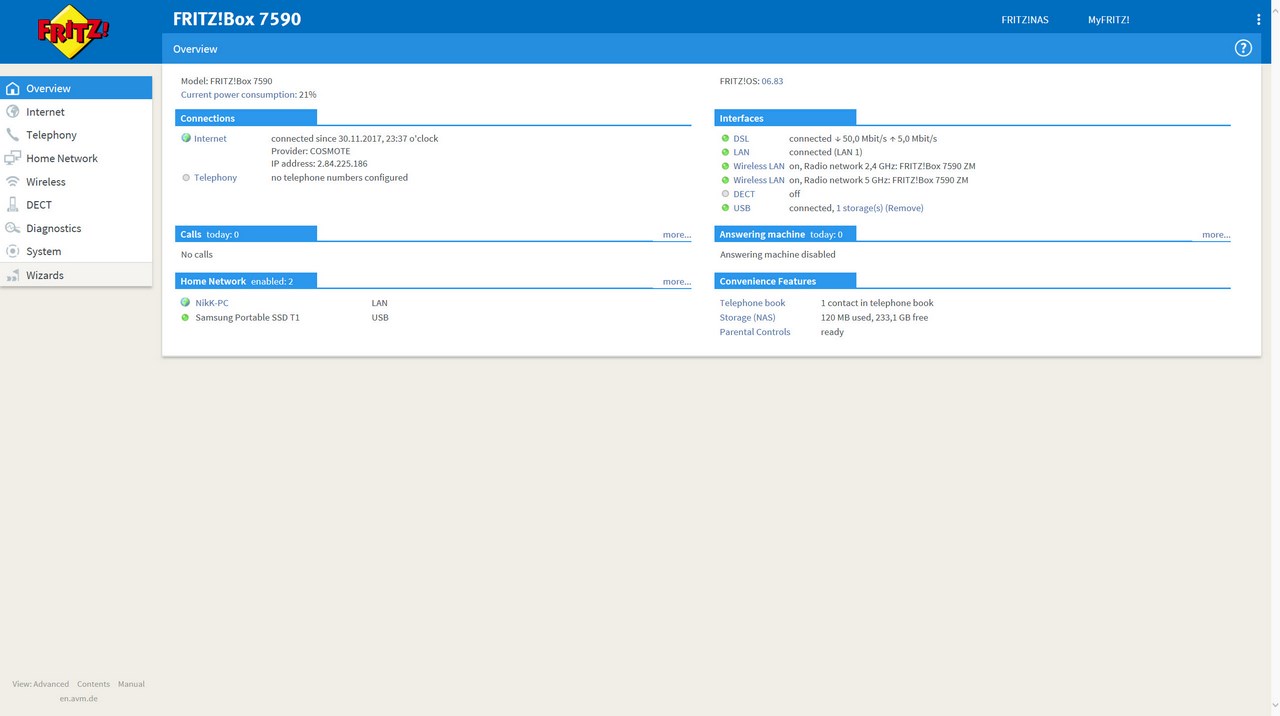Open NikK-PC device link
The height and width of the screenshot is (716, 1280).
tap(212, 303)
